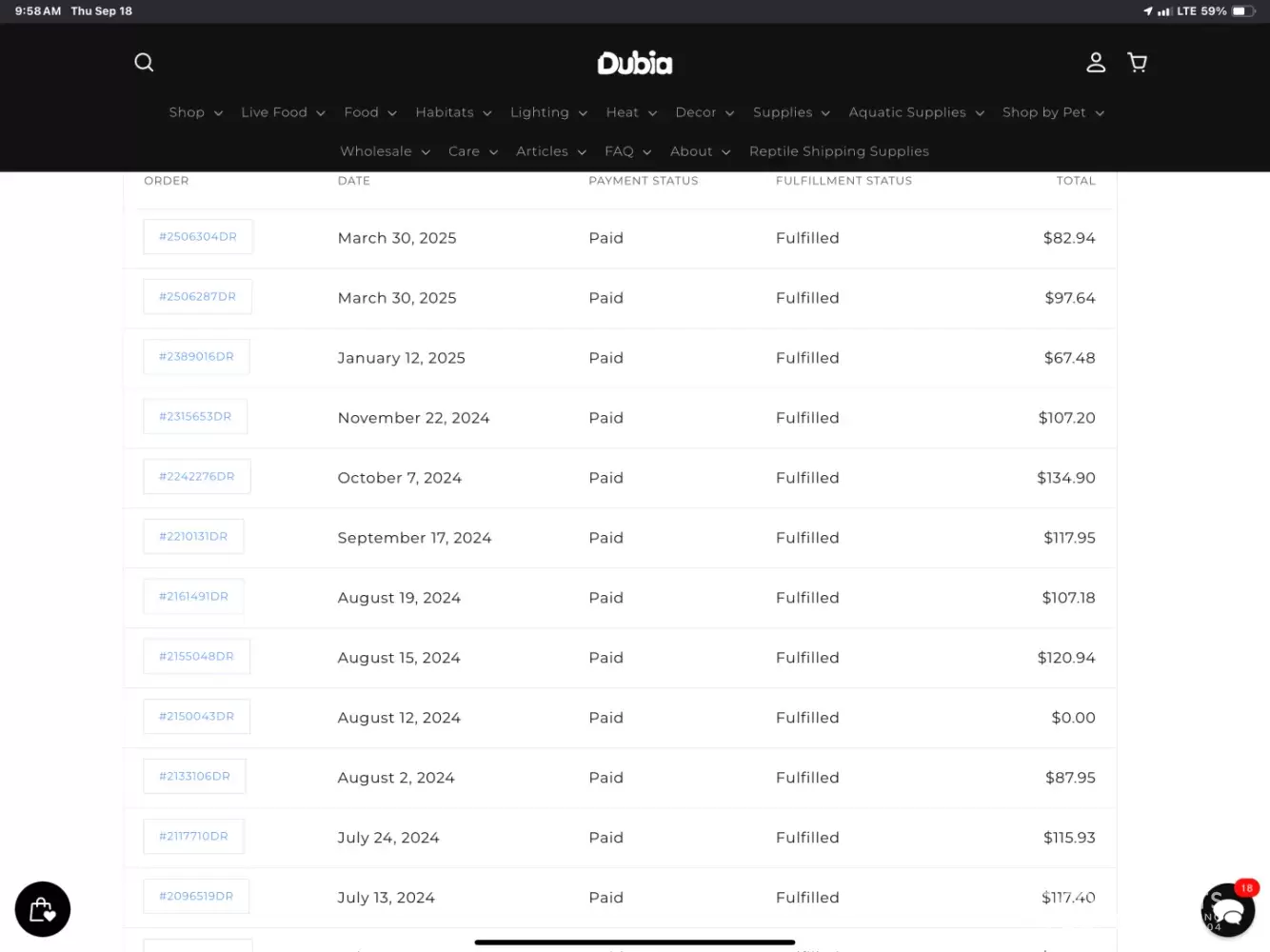View order #2389016DR details
The image size is (1270, 952).
pyautogui.click(x=196, y=357)
